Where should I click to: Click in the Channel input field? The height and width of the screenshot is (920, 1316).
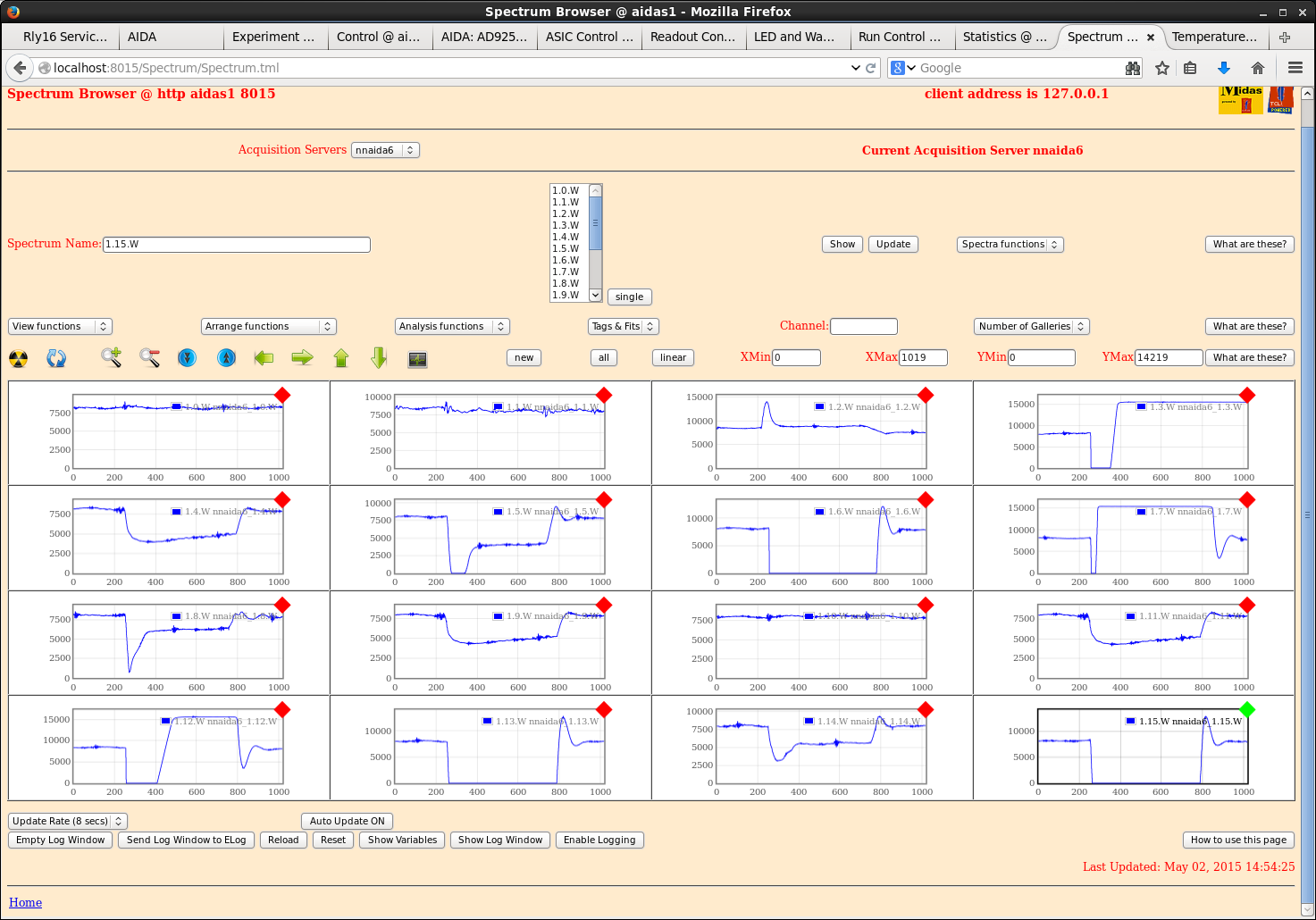[x=863, y=326]
